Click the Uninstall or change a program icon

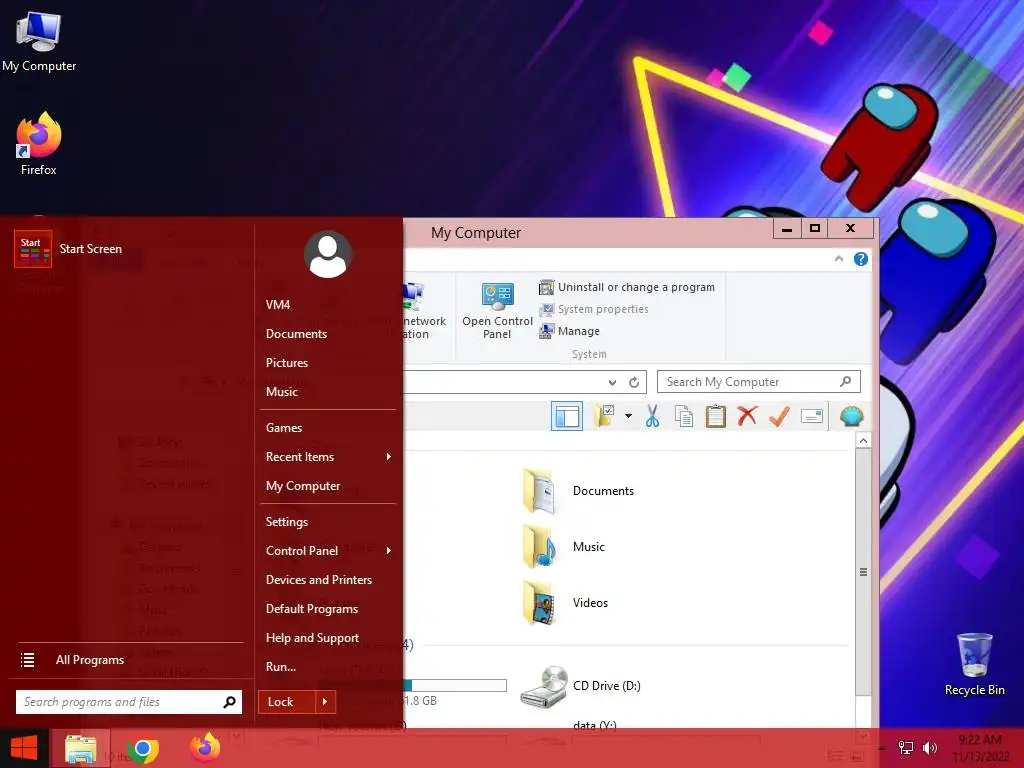(546, 287)
